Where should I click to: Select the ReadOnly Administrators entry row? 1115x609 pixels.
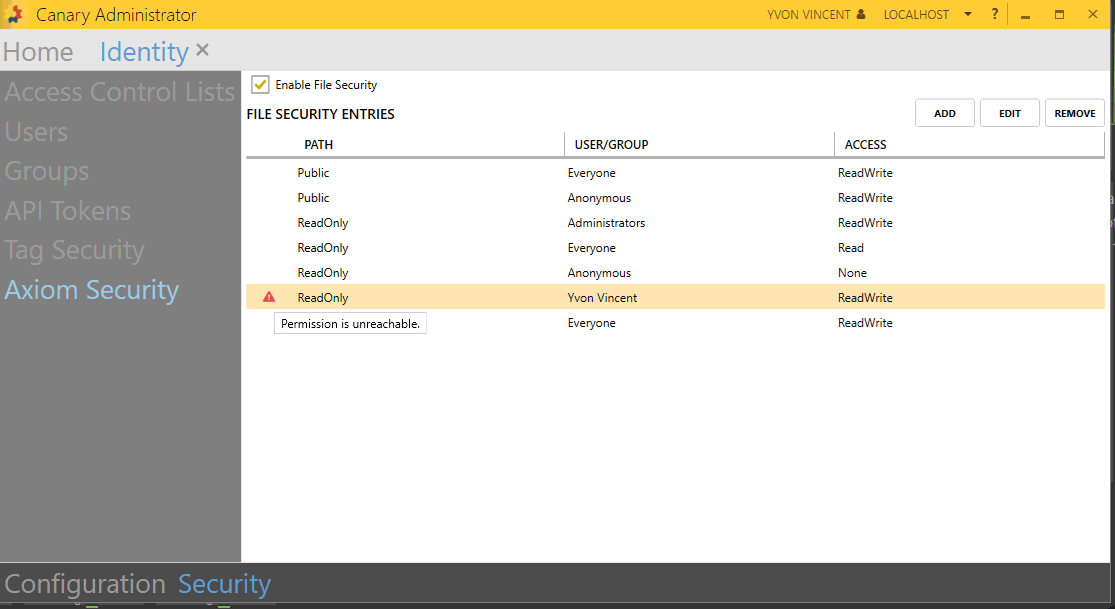click(x=606, y=223)
